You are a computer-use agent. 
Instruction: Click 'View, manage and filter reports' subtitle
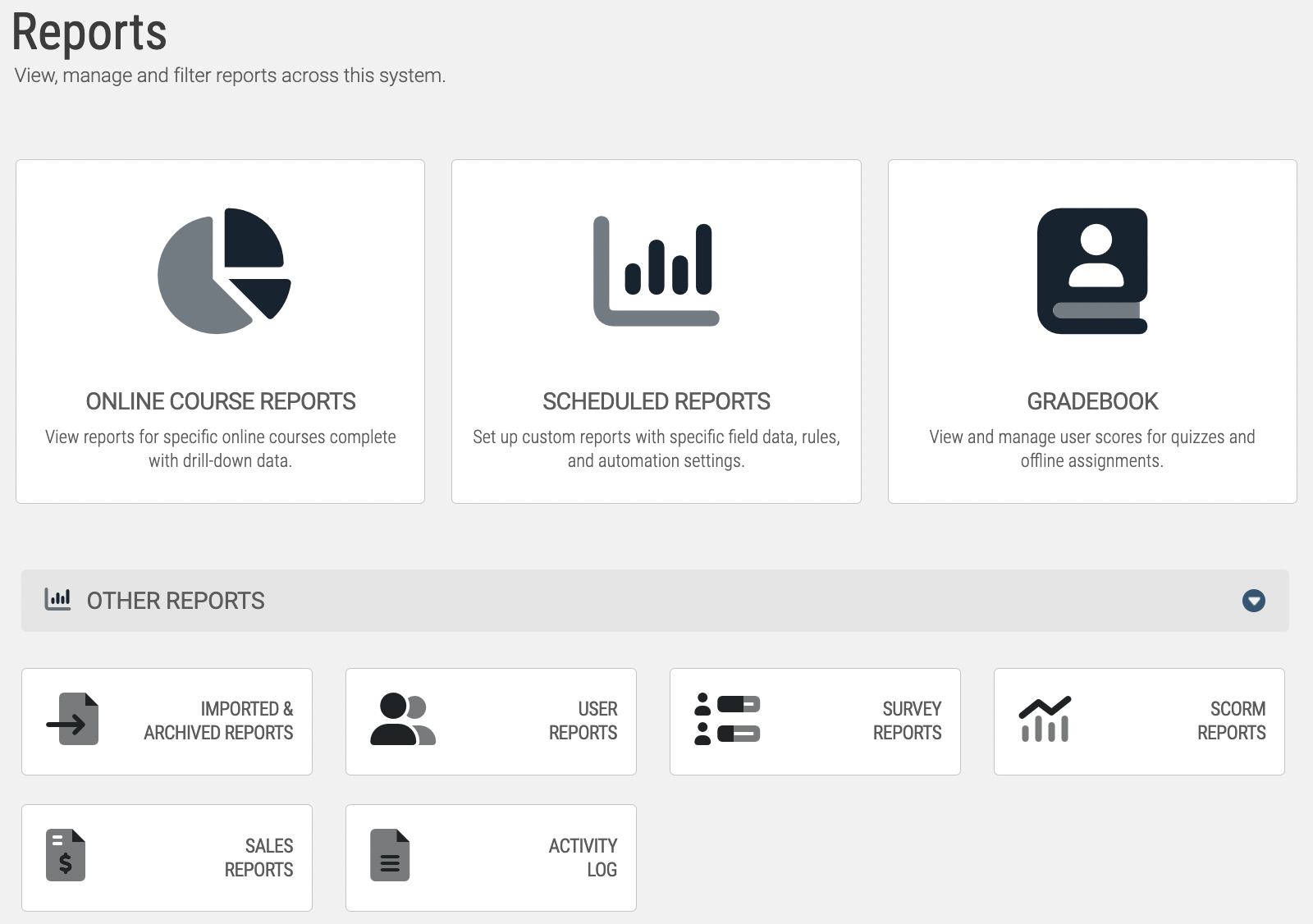pyautogui.click(x=230, y=75)
